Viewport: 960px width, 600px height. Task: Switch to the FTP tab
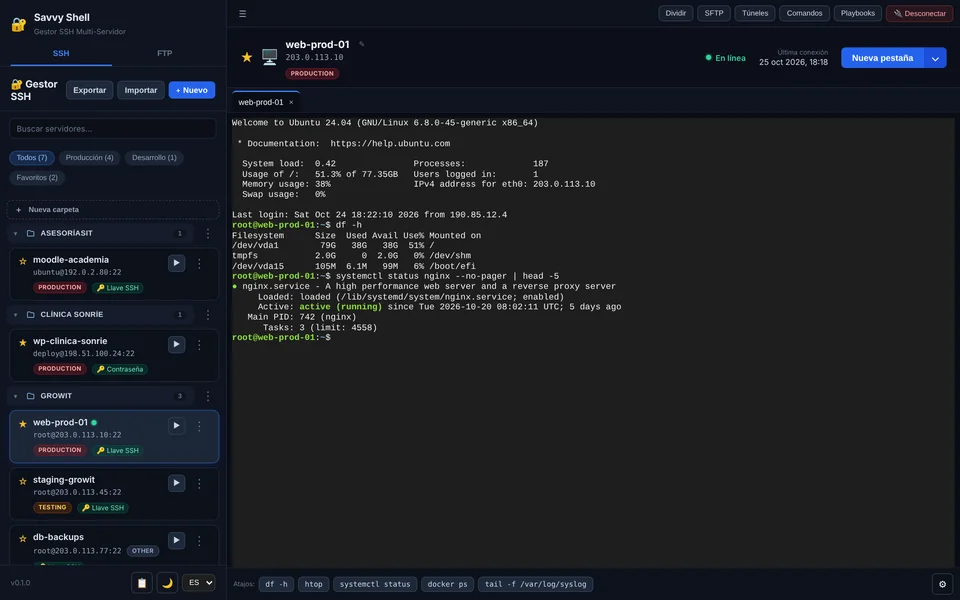click(165, 54)
